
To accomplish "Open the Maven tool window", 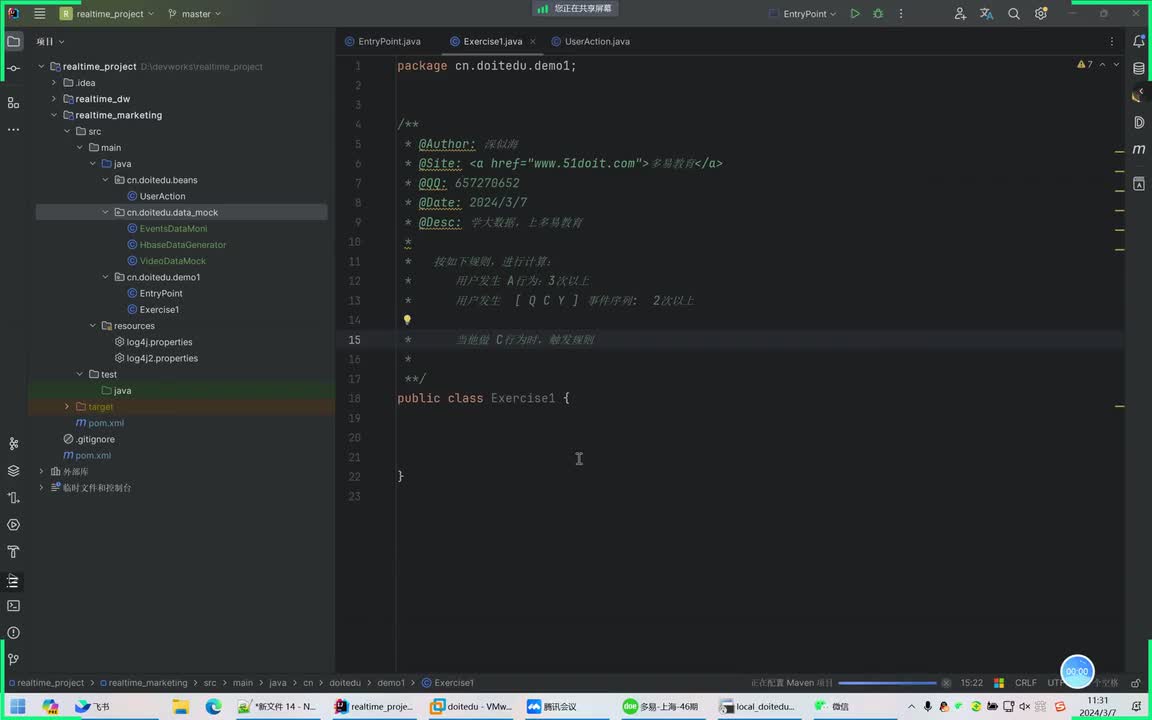I will click(1139, 149).
